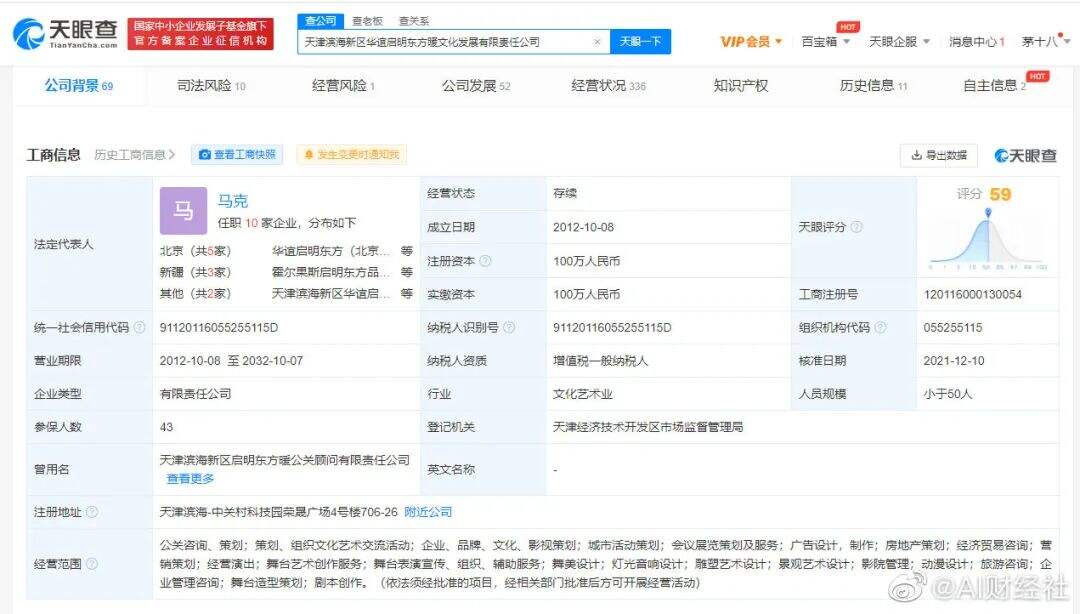
Task: Open the VIP会员 dropdown
Action: (751, 41)
